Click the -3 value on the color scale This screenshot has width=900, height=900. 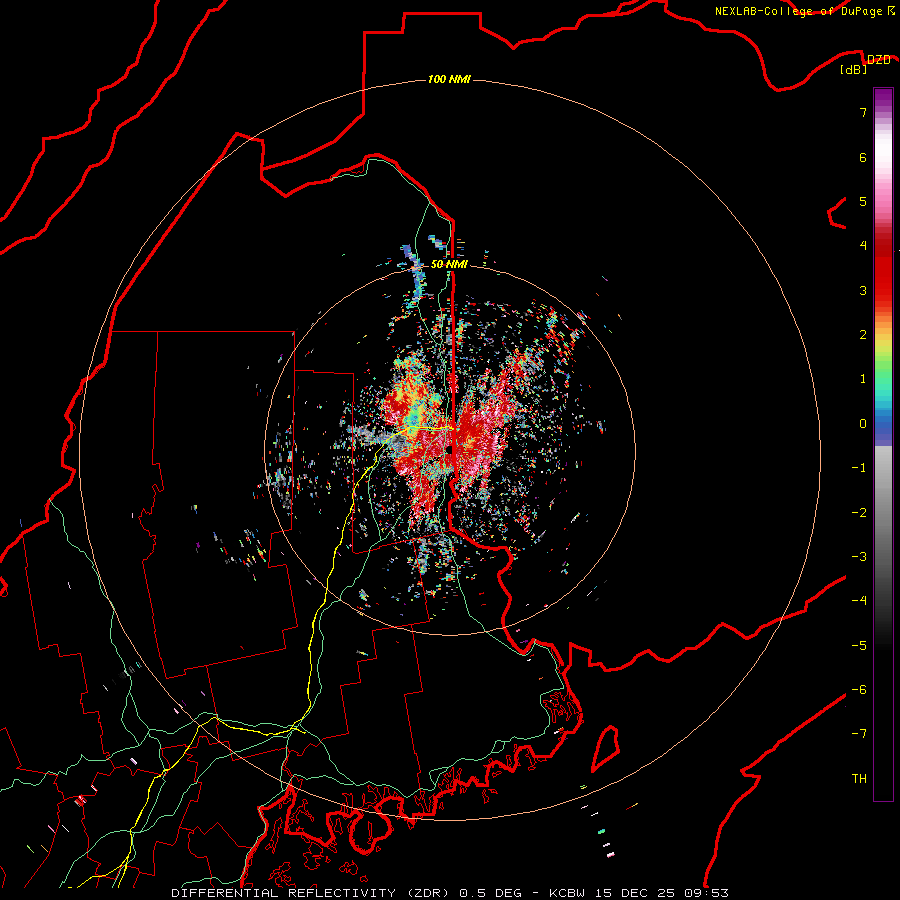click(859, 557)
